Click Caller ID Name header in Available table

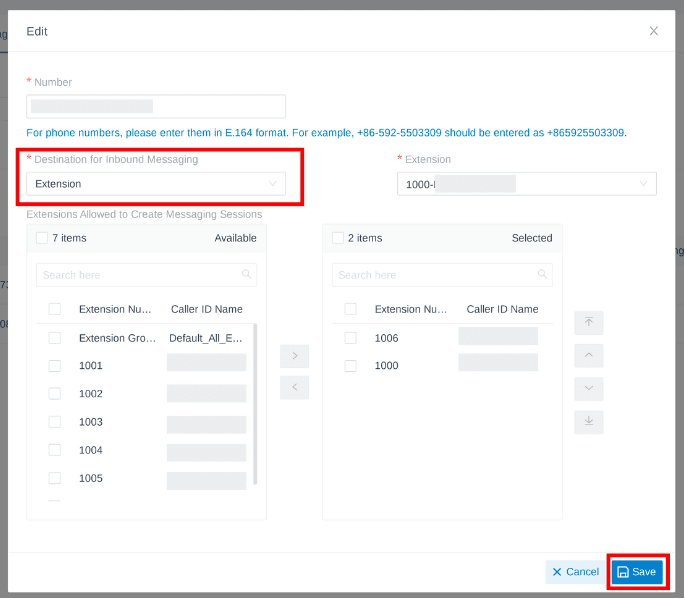[207, 309]
